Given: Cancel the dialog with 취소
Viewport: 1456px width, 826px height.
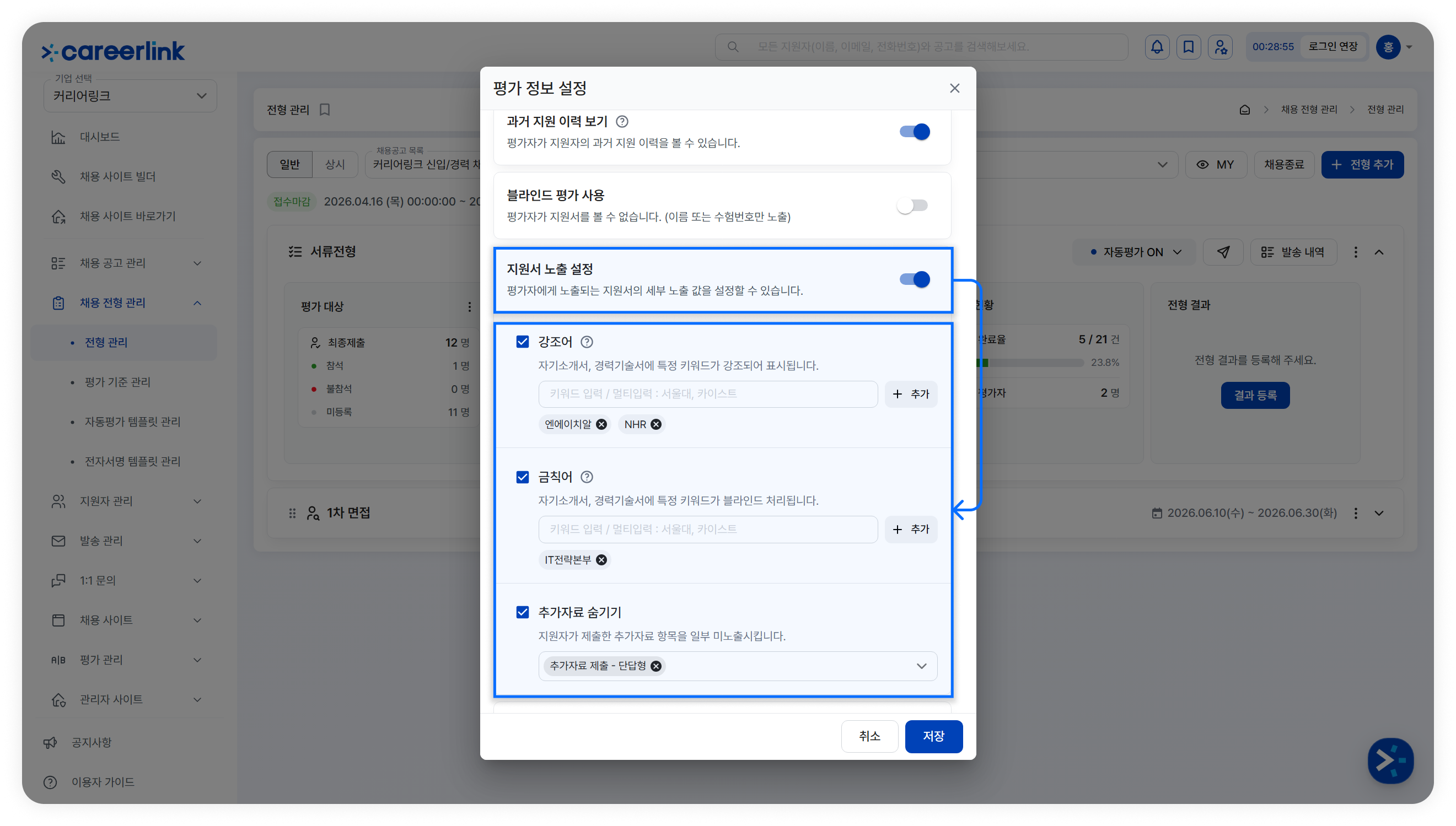Looking at the screenshot, I should (x=869, y=736).
